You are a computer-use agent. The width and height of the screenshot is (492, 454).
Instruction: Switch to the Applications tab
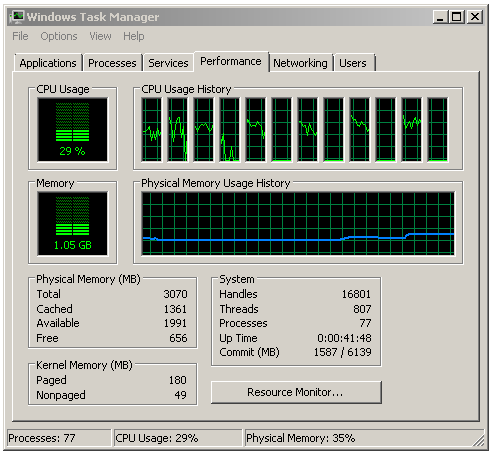click(x=48, y=63)
